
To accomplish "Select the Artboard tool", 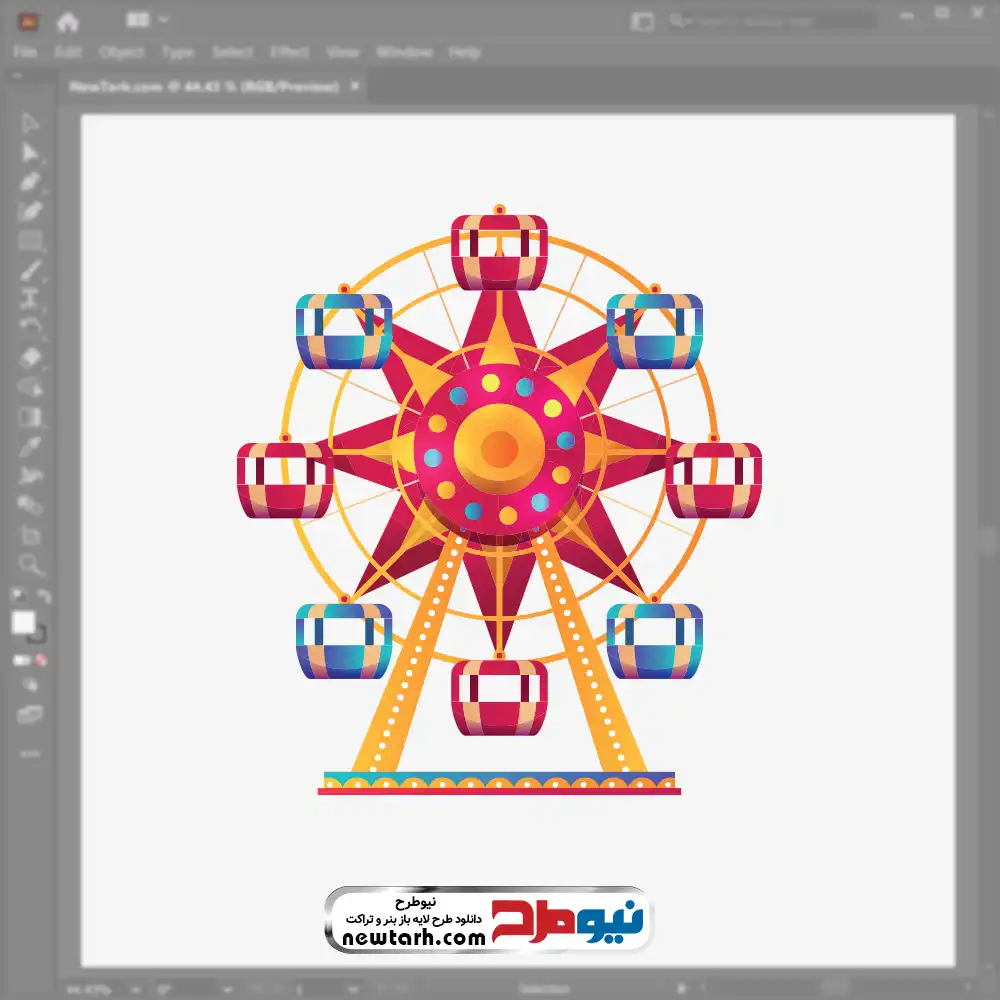I will click(x=30, y=535).
